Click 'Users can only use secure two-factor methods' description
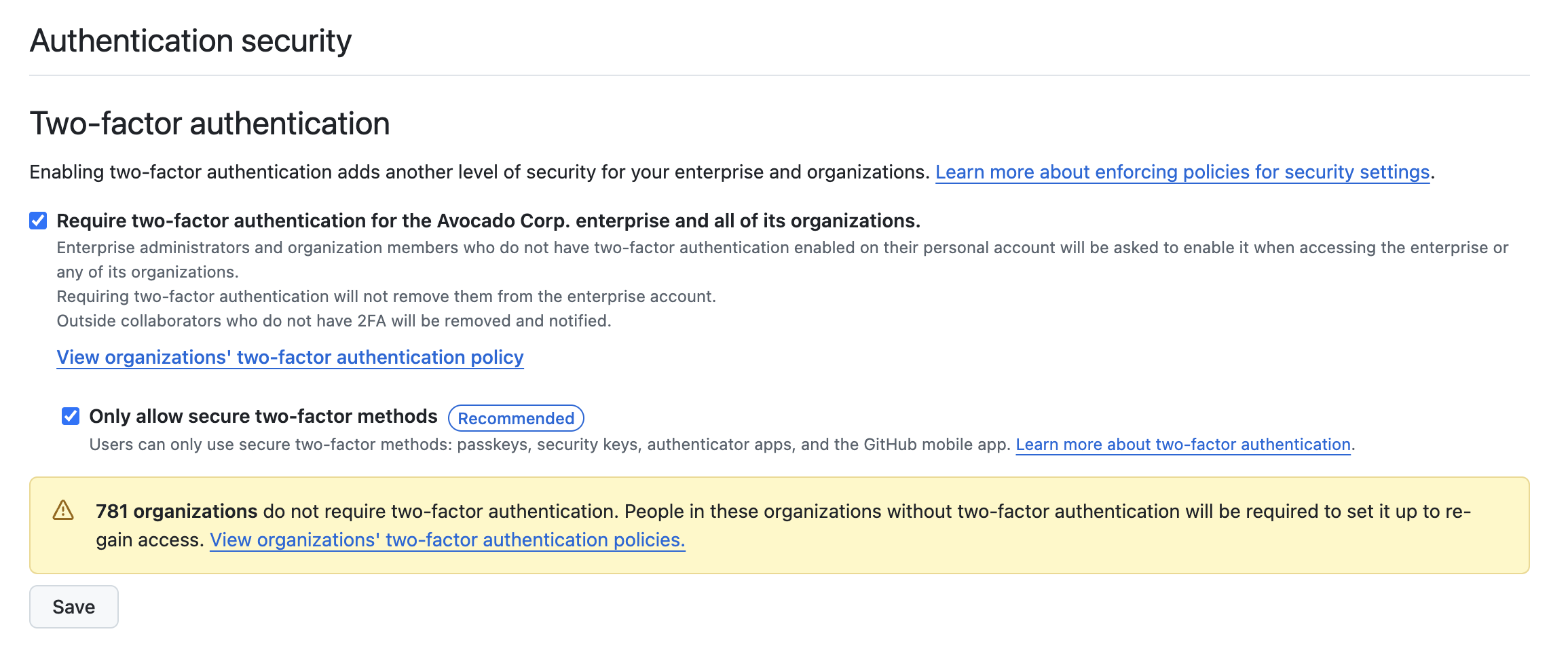This screenshot has height=657, width=1568. (x=550, y=445)
